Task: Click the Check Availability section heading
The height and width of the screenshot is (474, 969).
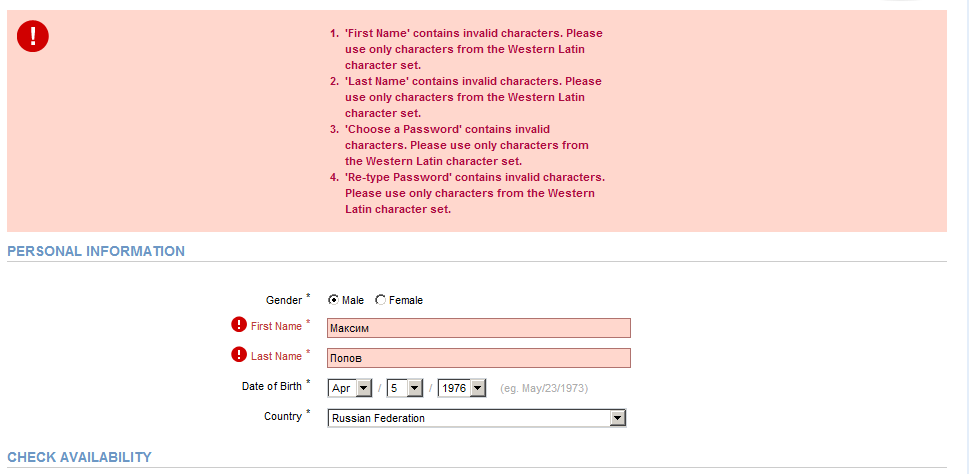Action: 79,457
